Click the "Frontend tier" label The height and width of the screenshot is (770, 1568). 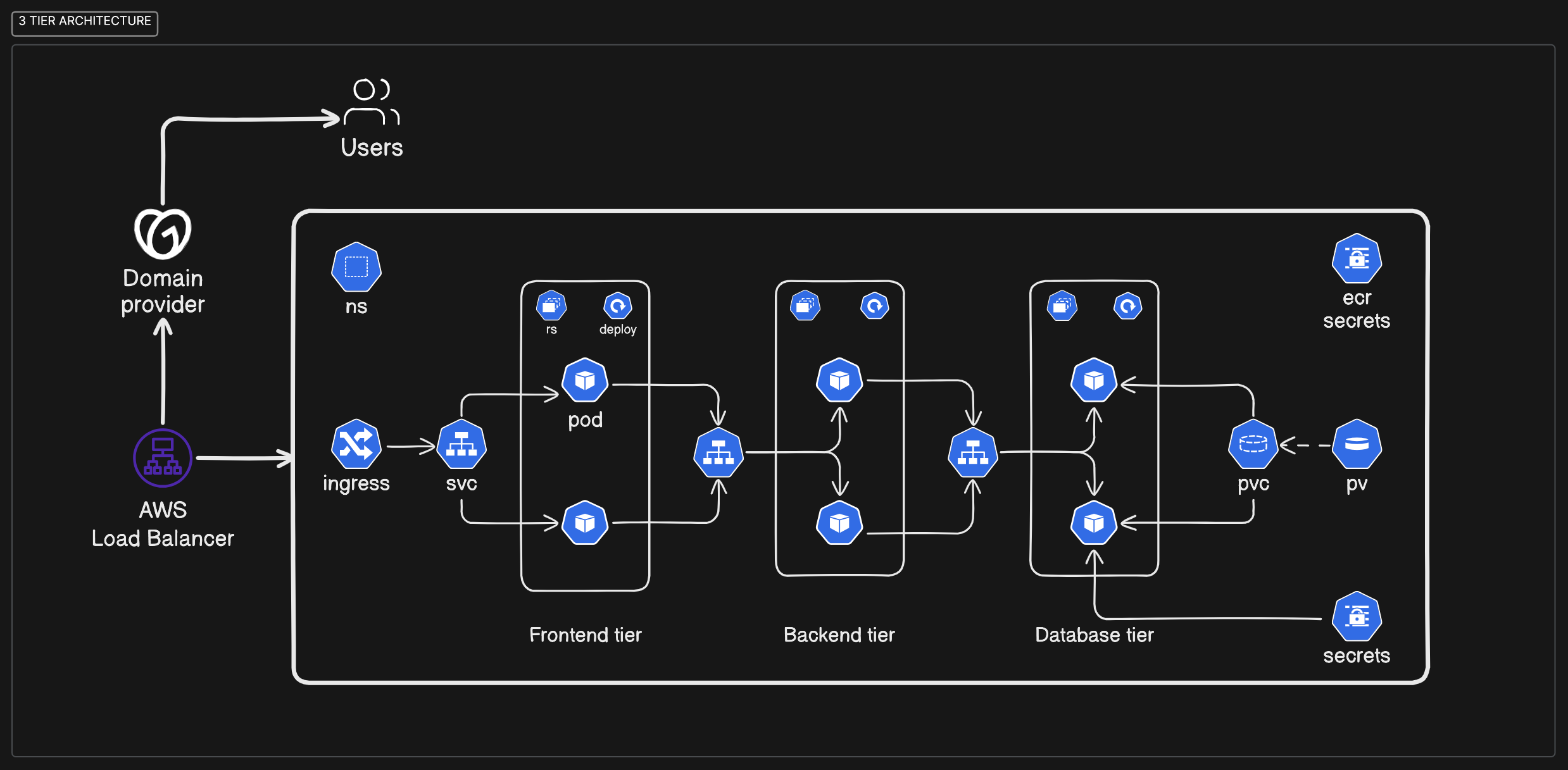tap(586, 635)
